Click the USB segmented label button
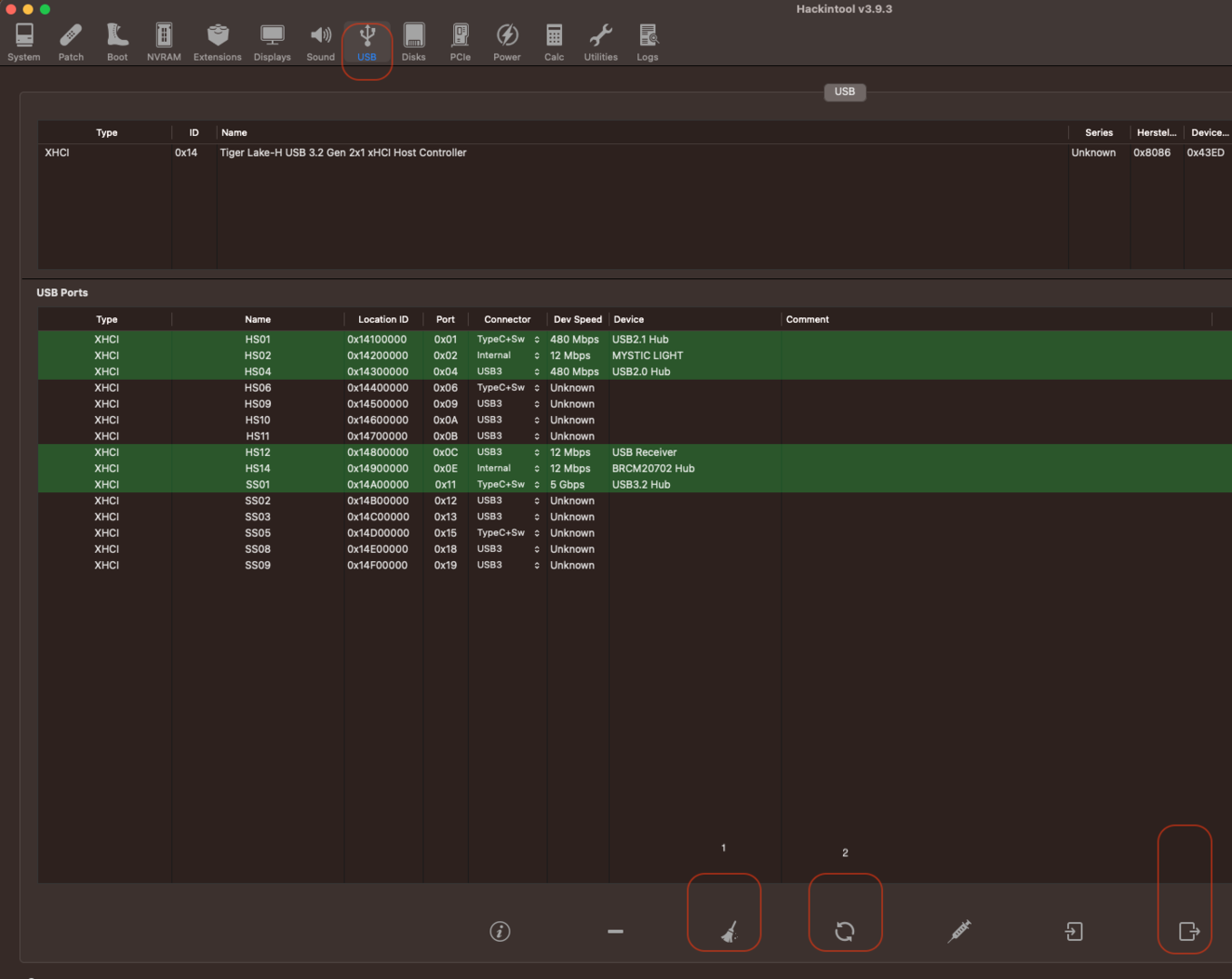This screenshot has height=979, width=1232. [x=844, y=92]
